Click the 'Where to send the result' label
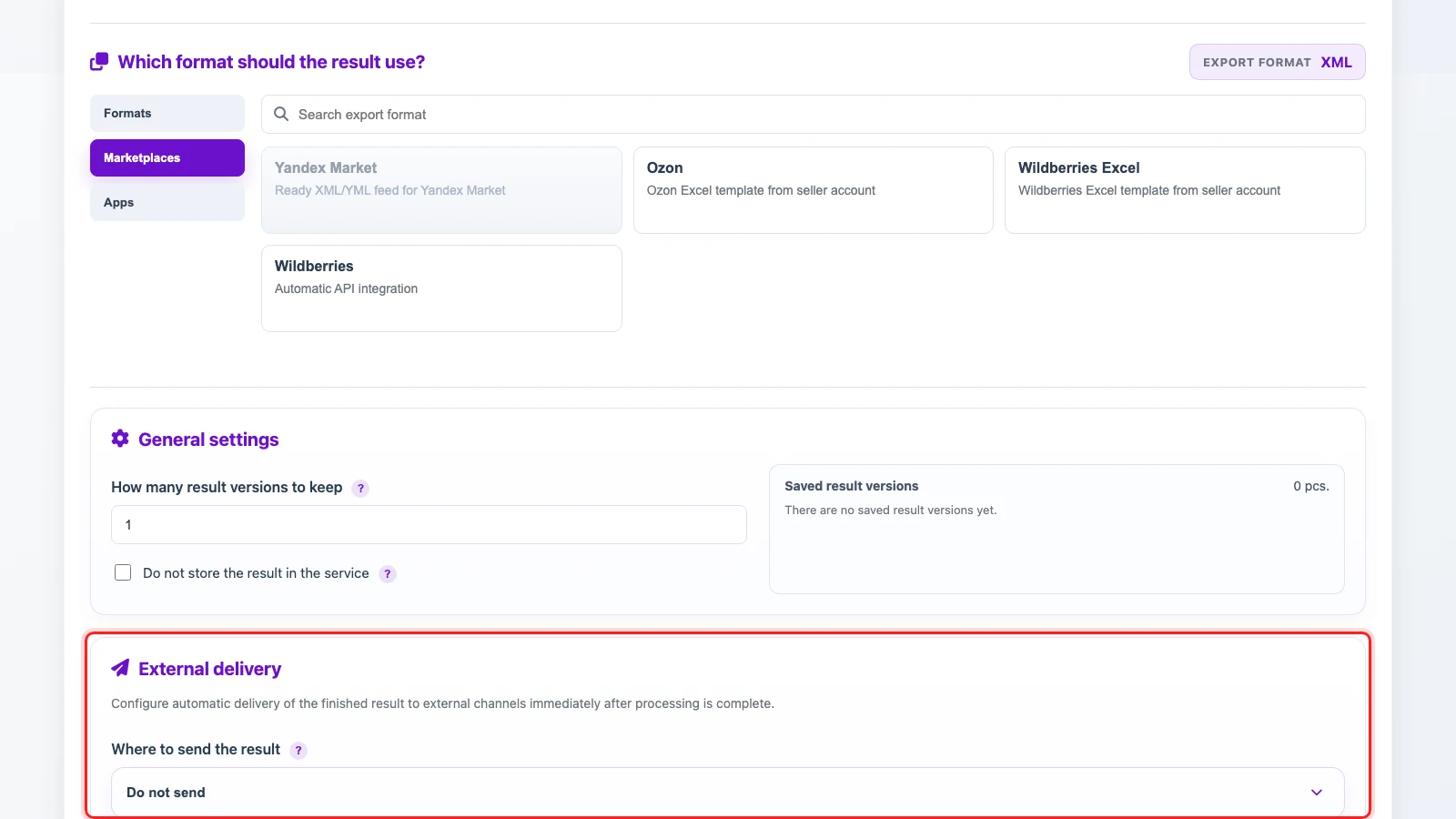The width and height of the screenshot is (1456, 819). pyautogui.click(x=196, y=749)
